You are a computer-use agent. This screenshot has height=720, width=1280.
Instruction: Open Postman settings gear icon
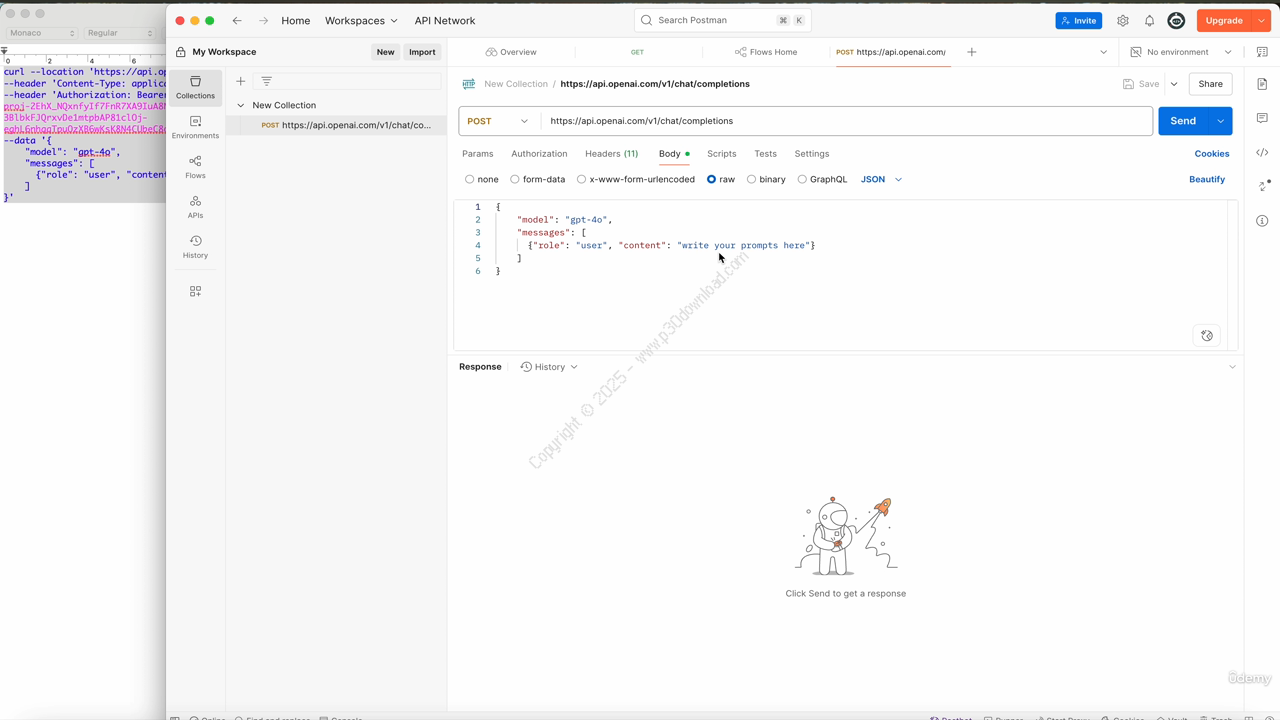(x=1123, y=20)
